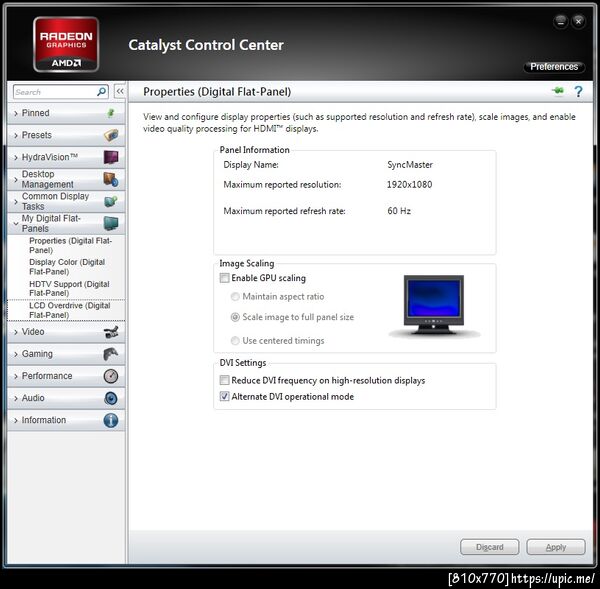Check Reduce DVI frequency on high-resolution displays
The height and width of the screenshot is (589, 600).
[x=225, y=380]
